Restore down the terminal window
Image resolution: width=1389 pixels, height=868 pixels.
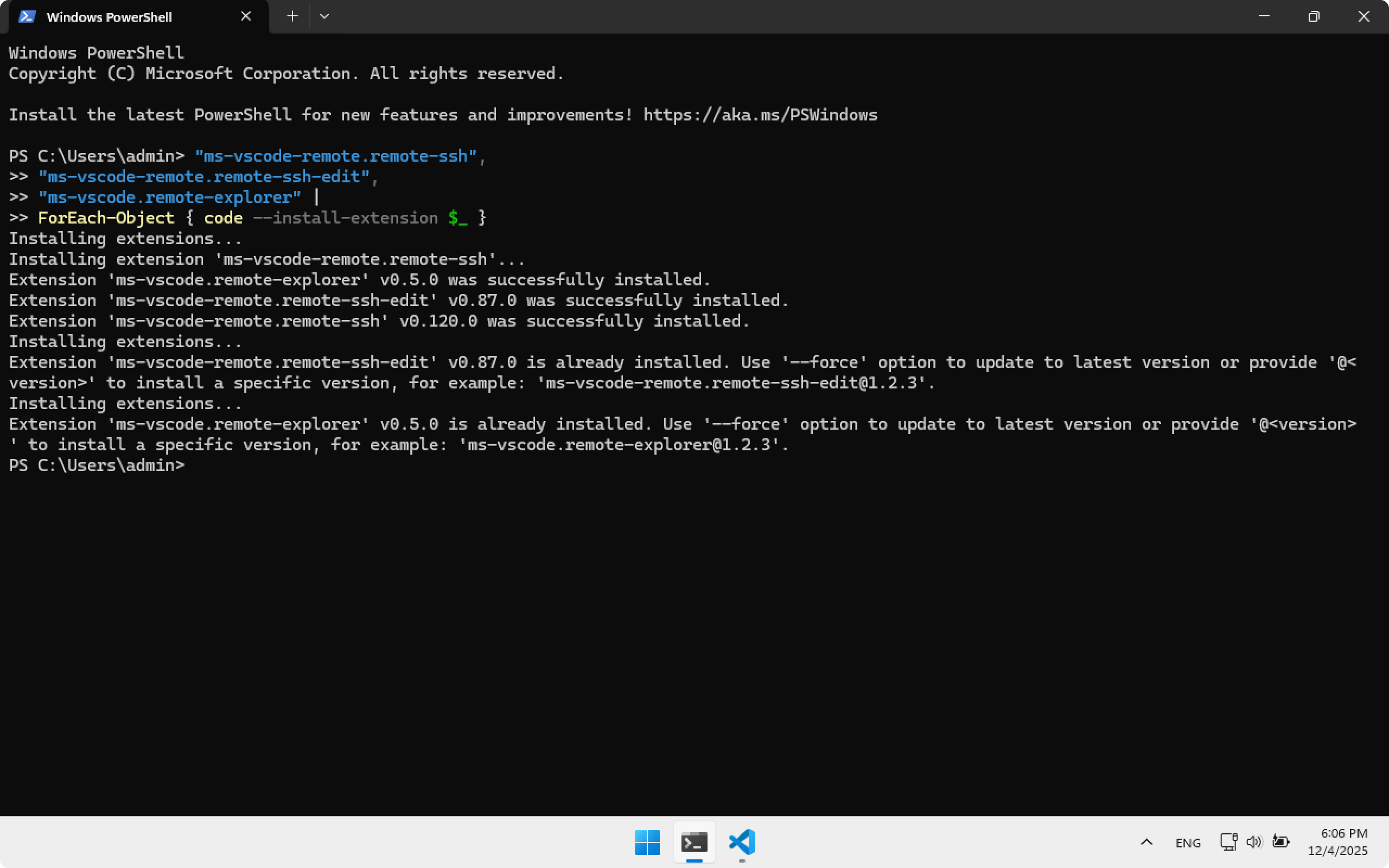coord(1314,17)
